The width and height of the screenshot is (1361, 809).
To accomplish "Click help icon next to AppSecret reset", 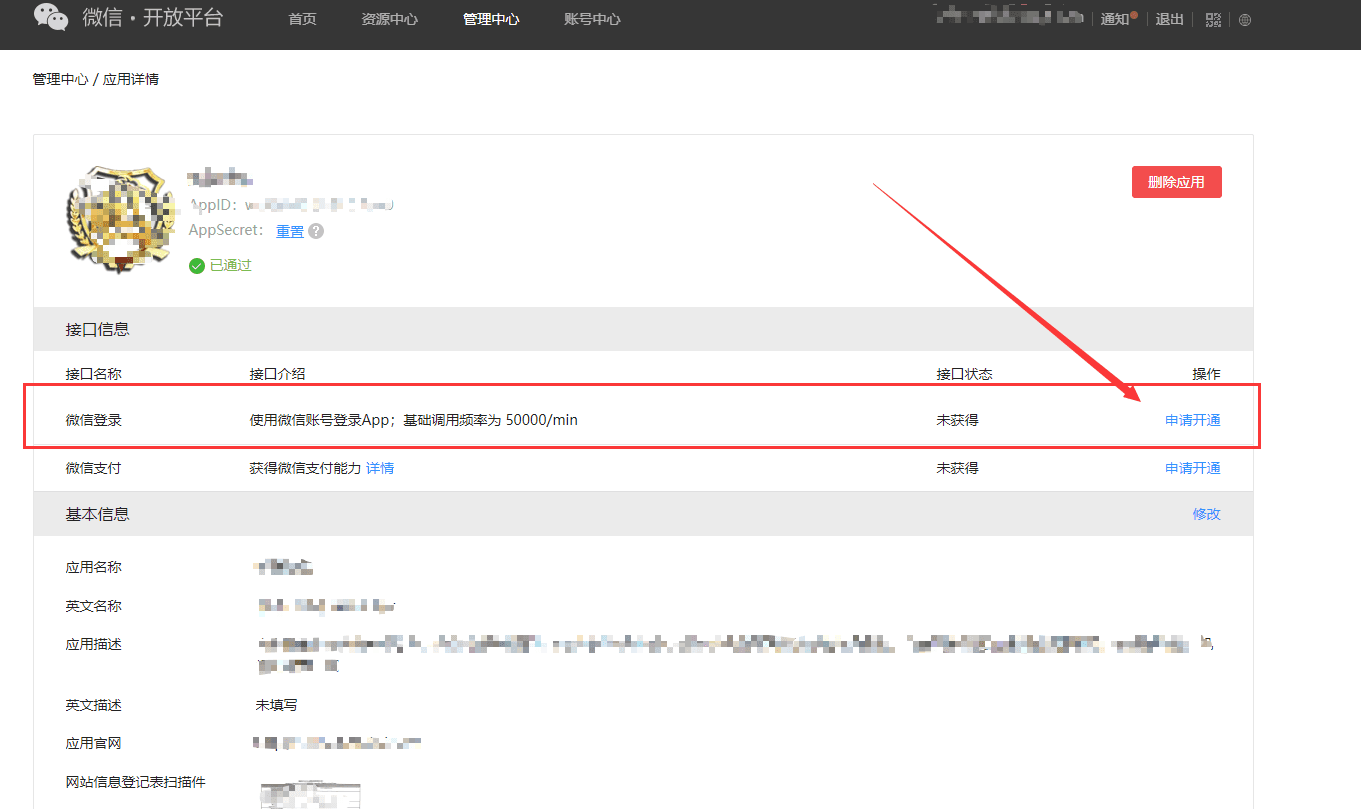I will coord(316,231).
